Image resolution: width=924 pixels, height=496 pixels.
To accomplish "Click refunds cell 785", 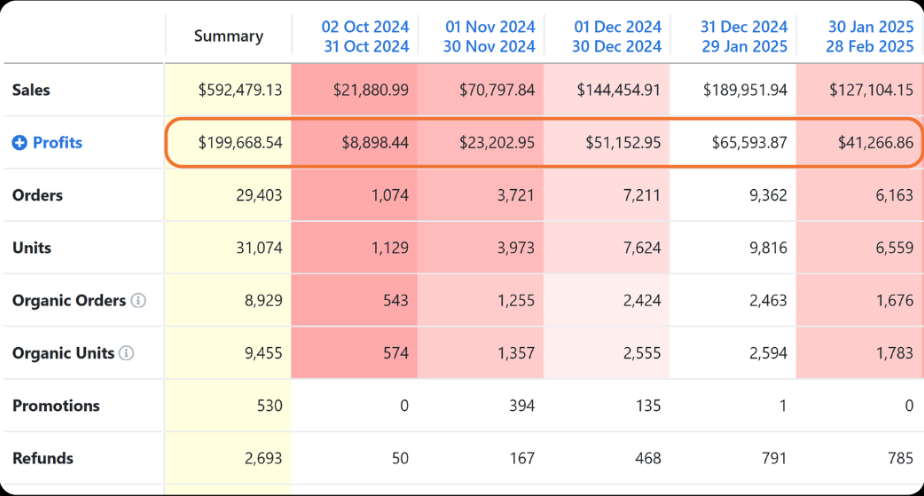I will coord(900,458).
